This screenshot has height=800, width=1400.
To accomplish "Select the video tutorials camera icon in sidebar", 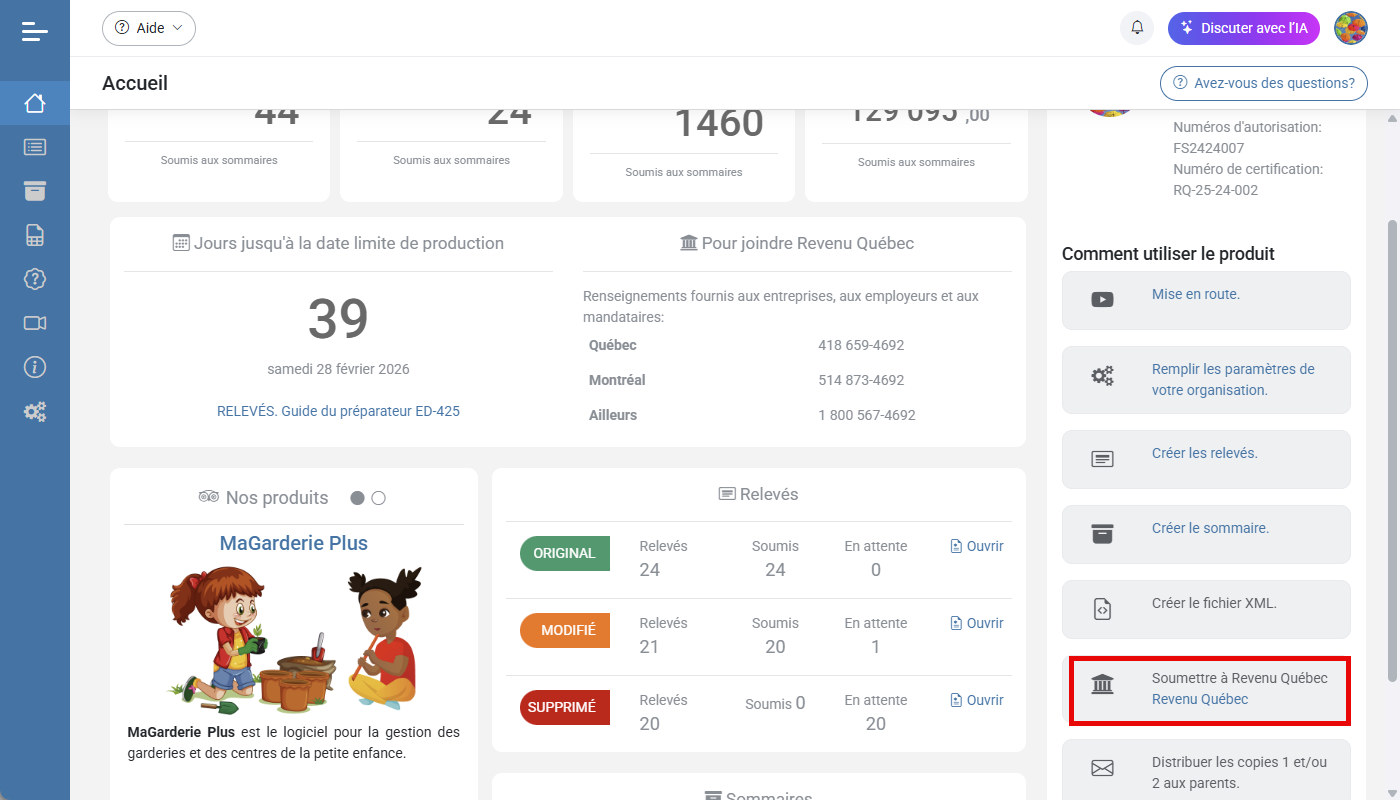I will click(x=34, y=322).
